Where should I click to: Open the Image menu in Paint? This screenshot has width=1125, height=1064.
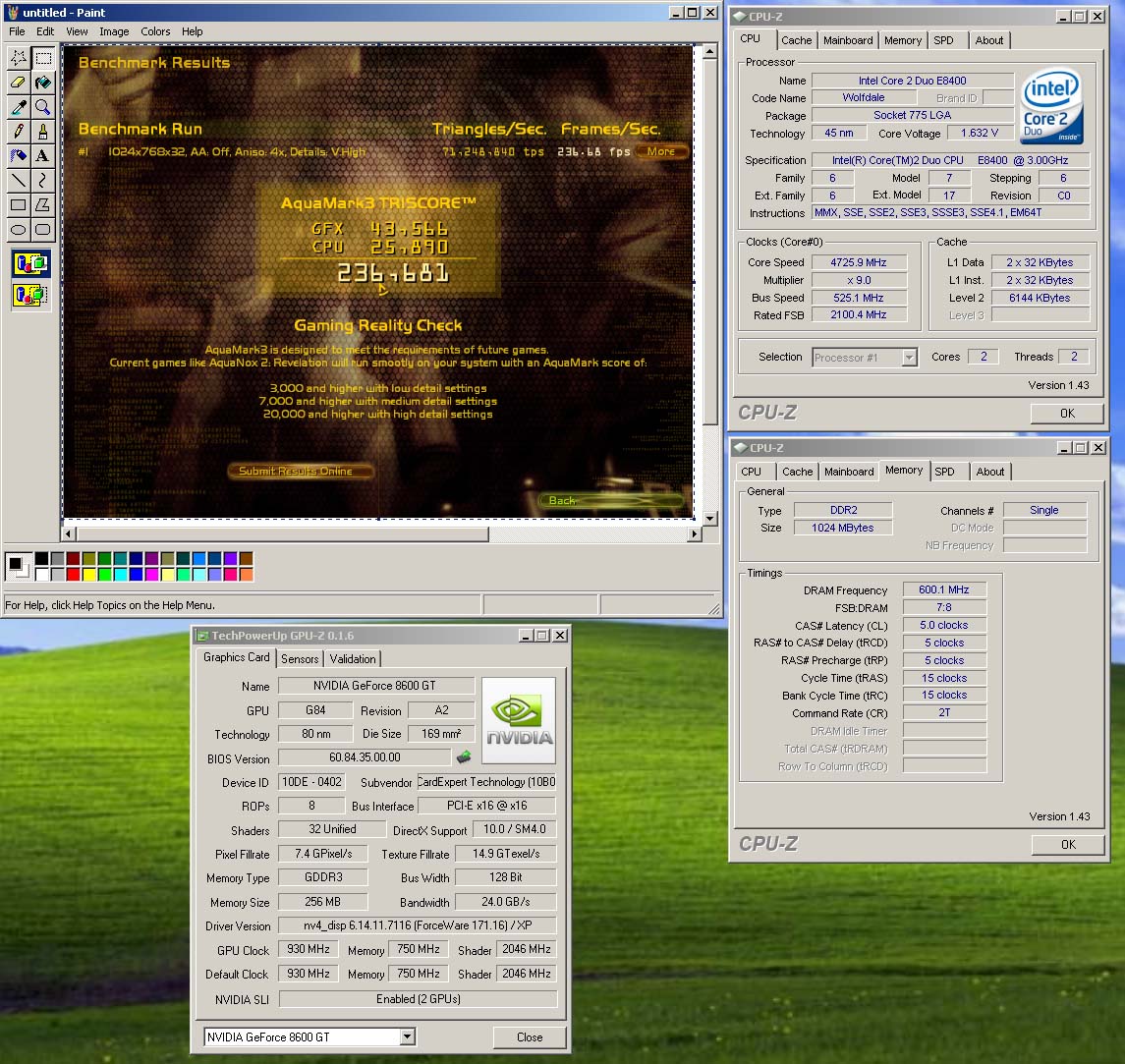coord(114,31)
